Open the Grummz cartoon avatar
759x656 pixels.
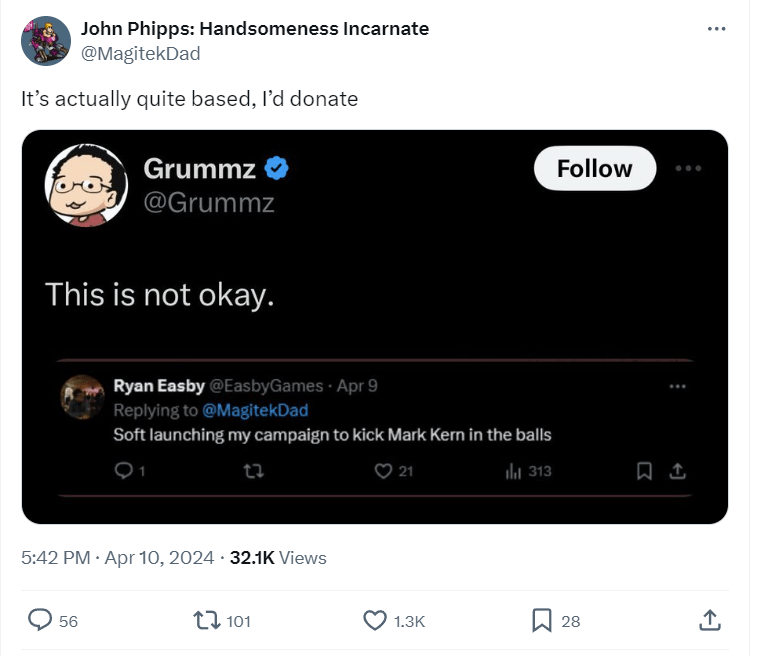pyautogui.click(x=86, y=185)
